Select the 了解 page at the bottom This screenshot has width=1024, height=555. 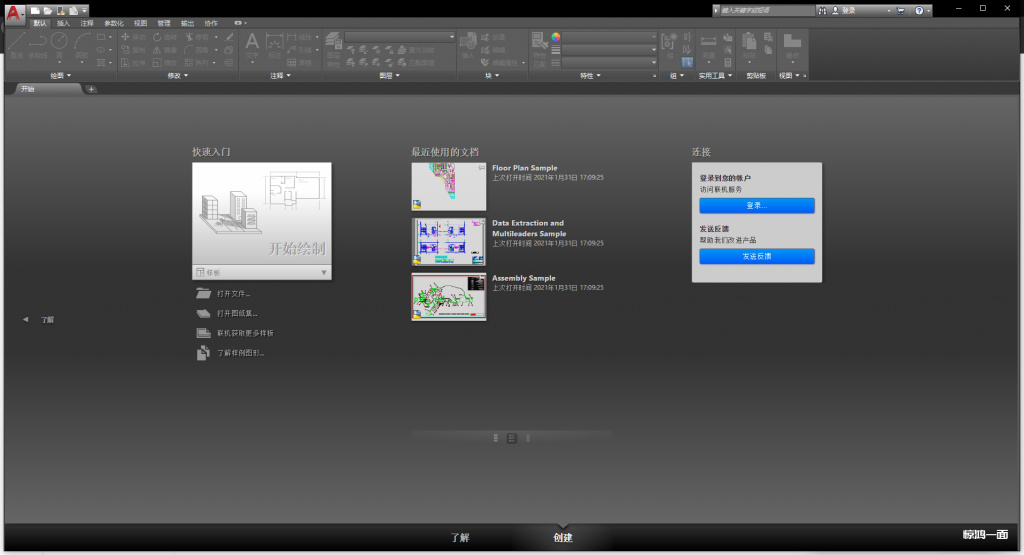coord(459,537)
